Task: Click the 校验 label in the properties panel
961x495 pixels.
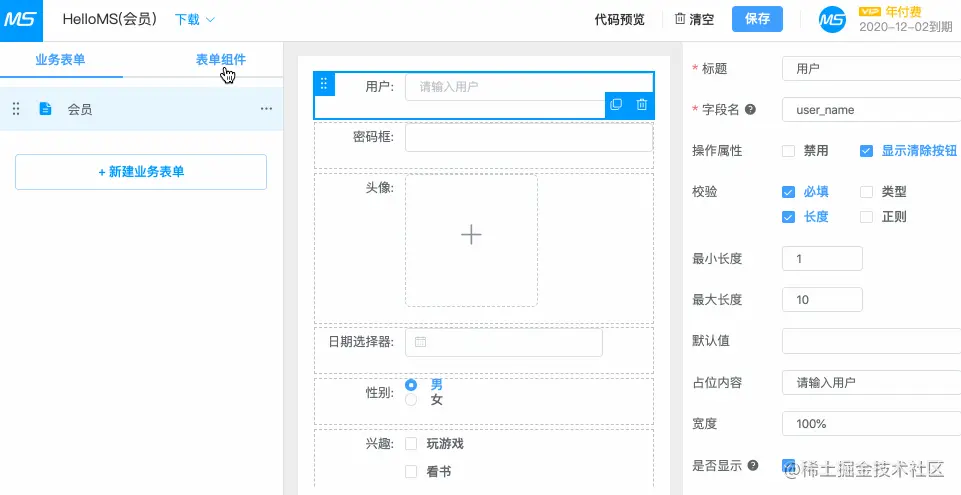Action: 705,192
